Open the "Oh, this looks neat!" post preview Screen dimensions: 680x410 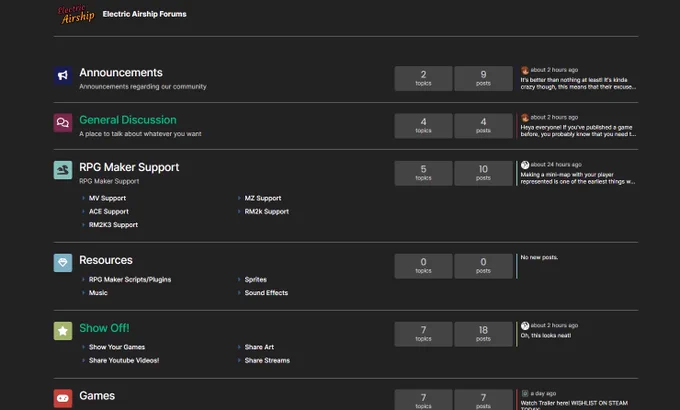(546, 335)
